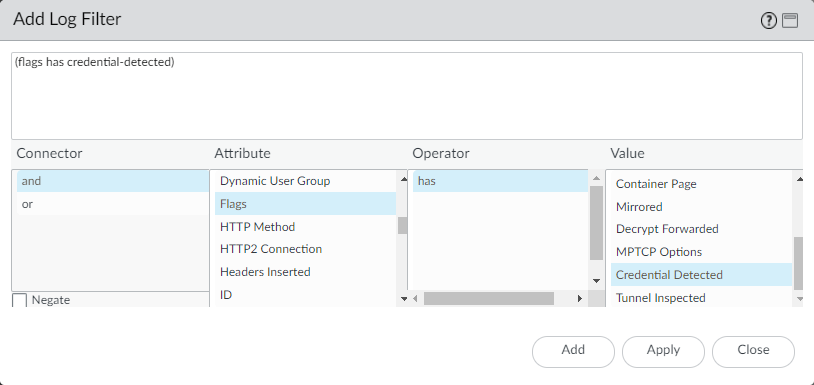Click the Apply button
814x385 pixels.
663,351
